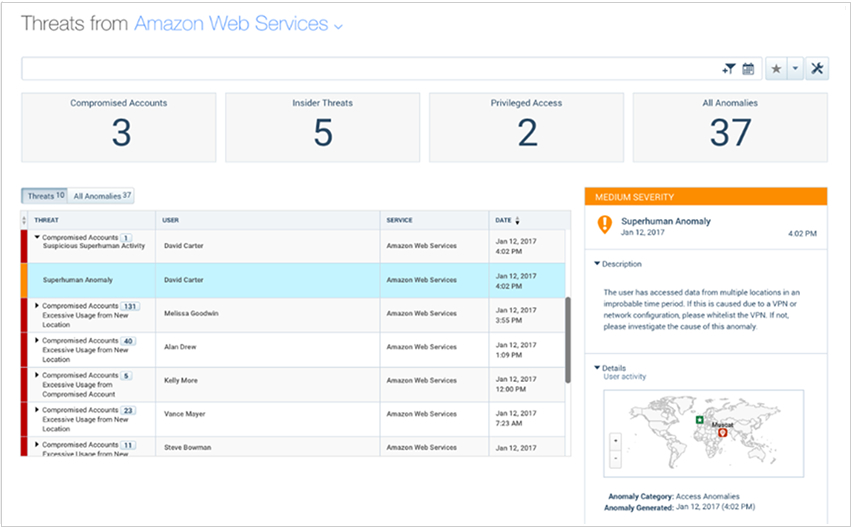
Task: Switch to the All Anomalies 37 tab
Action: pyautogui.click(x=102, y=196)
